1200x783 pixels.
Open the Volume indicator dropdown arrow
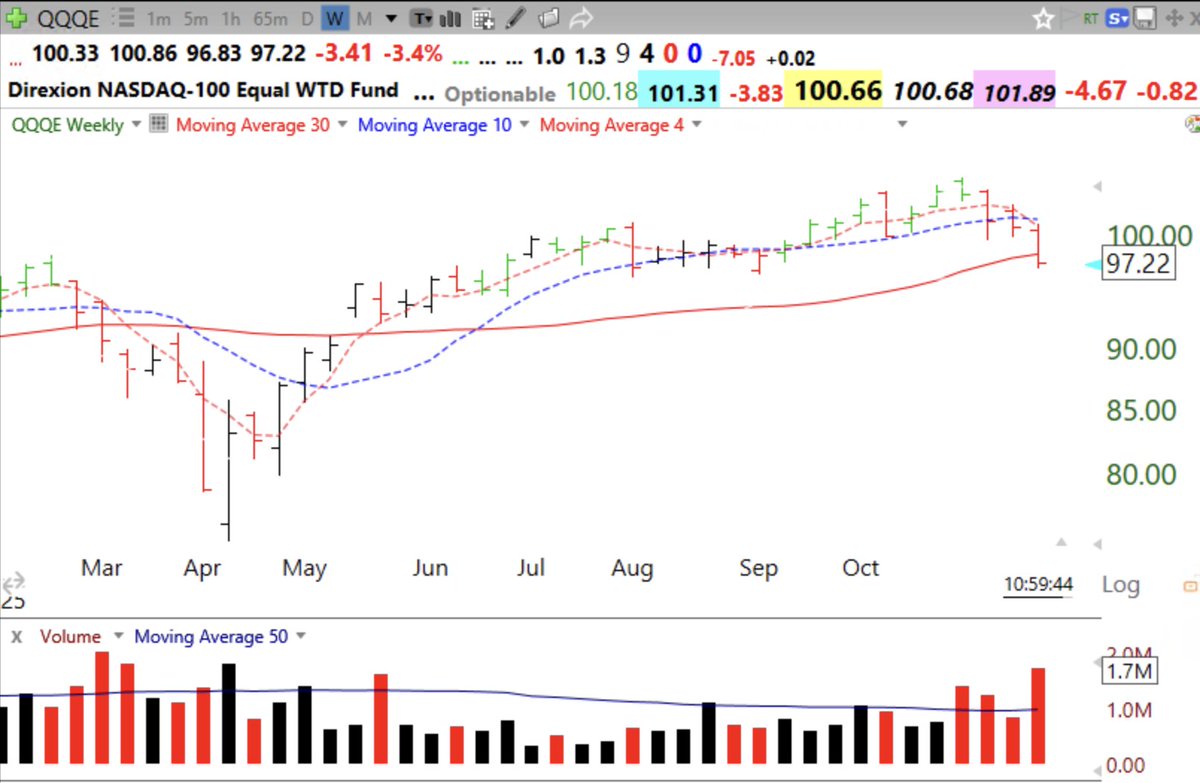(117, 636)
